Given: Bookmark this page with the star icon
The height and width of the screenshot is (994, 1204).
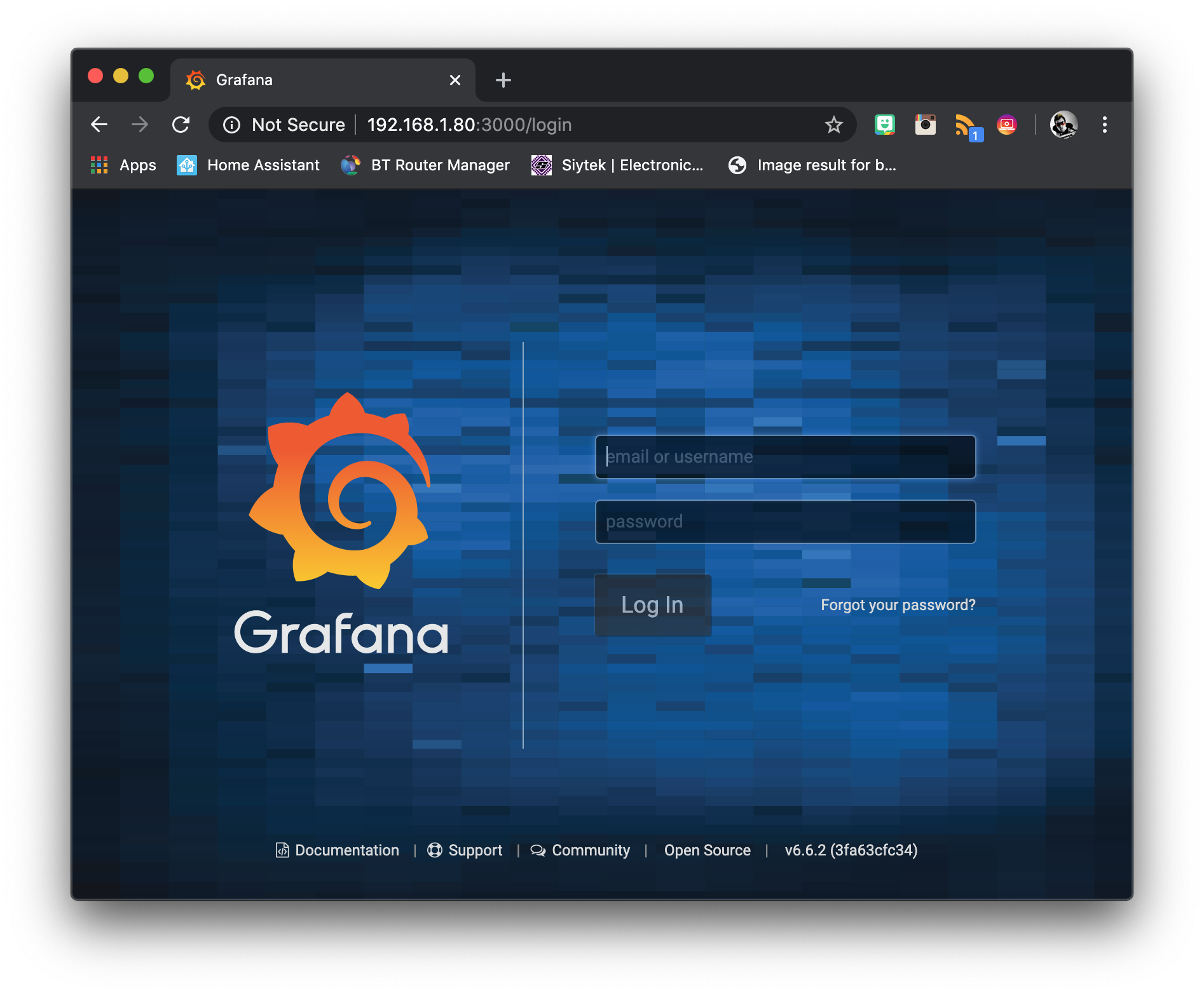Looking at the screenshot, I should pyautogui.click(x=833, y=125).
